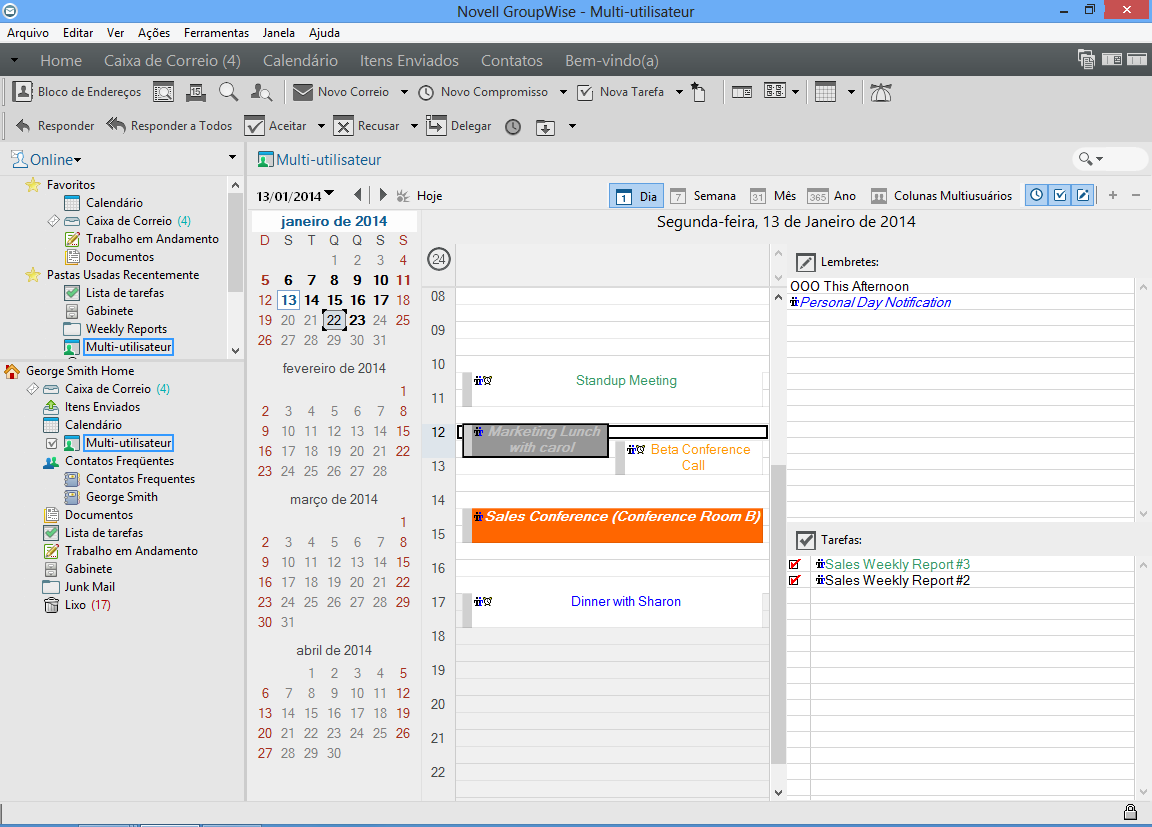
Task: Open the Ferramentas menu
Action: [216, 32]
